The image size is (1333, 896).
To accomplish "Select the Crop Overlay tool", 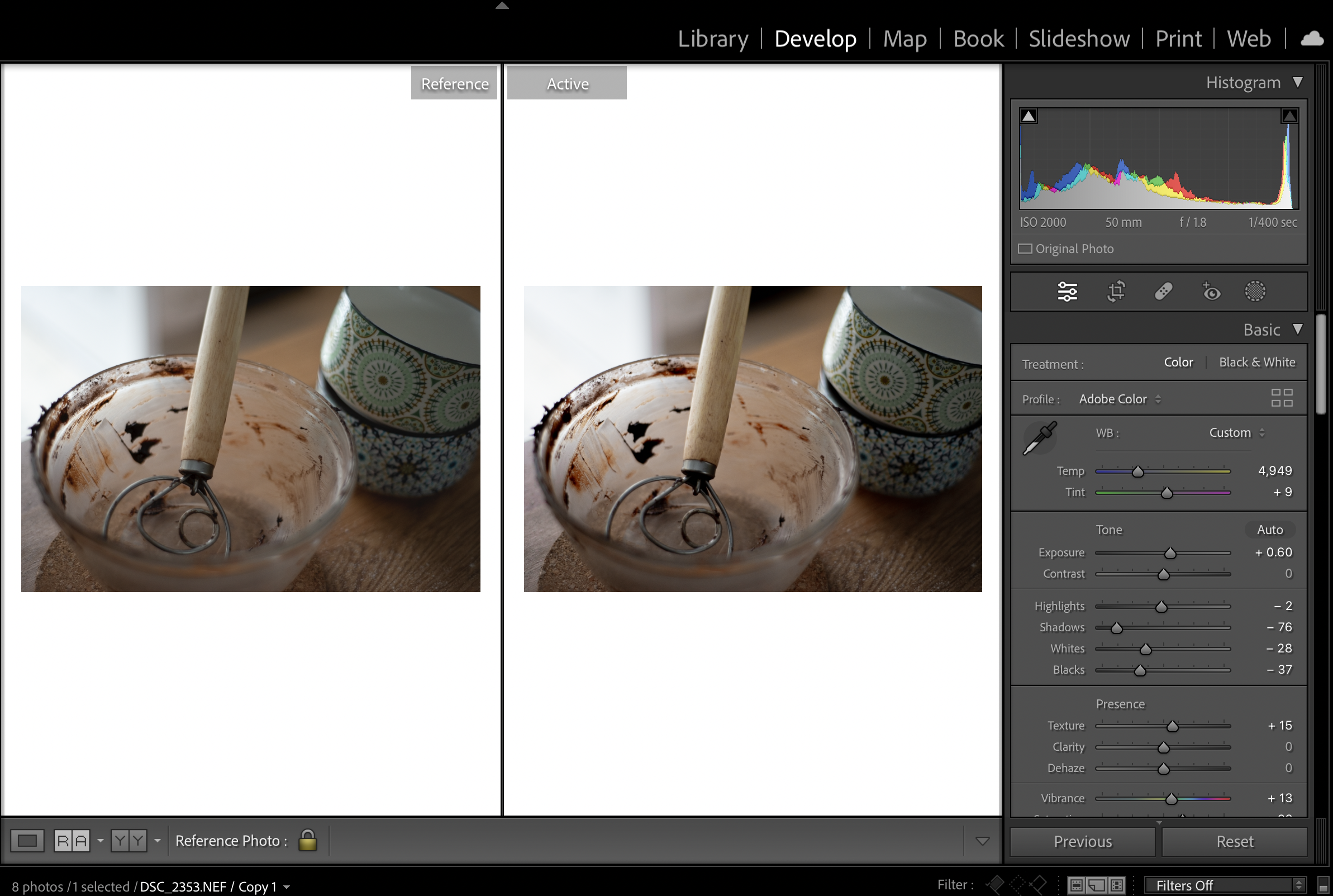I will click(x=1115, y=292).
